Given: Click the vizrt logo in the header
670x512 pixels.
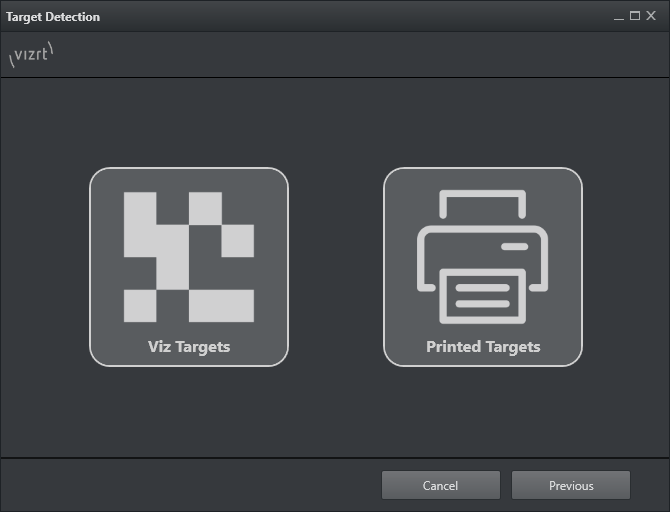Looking at the screenshot, I should click(x=30, y=55).
